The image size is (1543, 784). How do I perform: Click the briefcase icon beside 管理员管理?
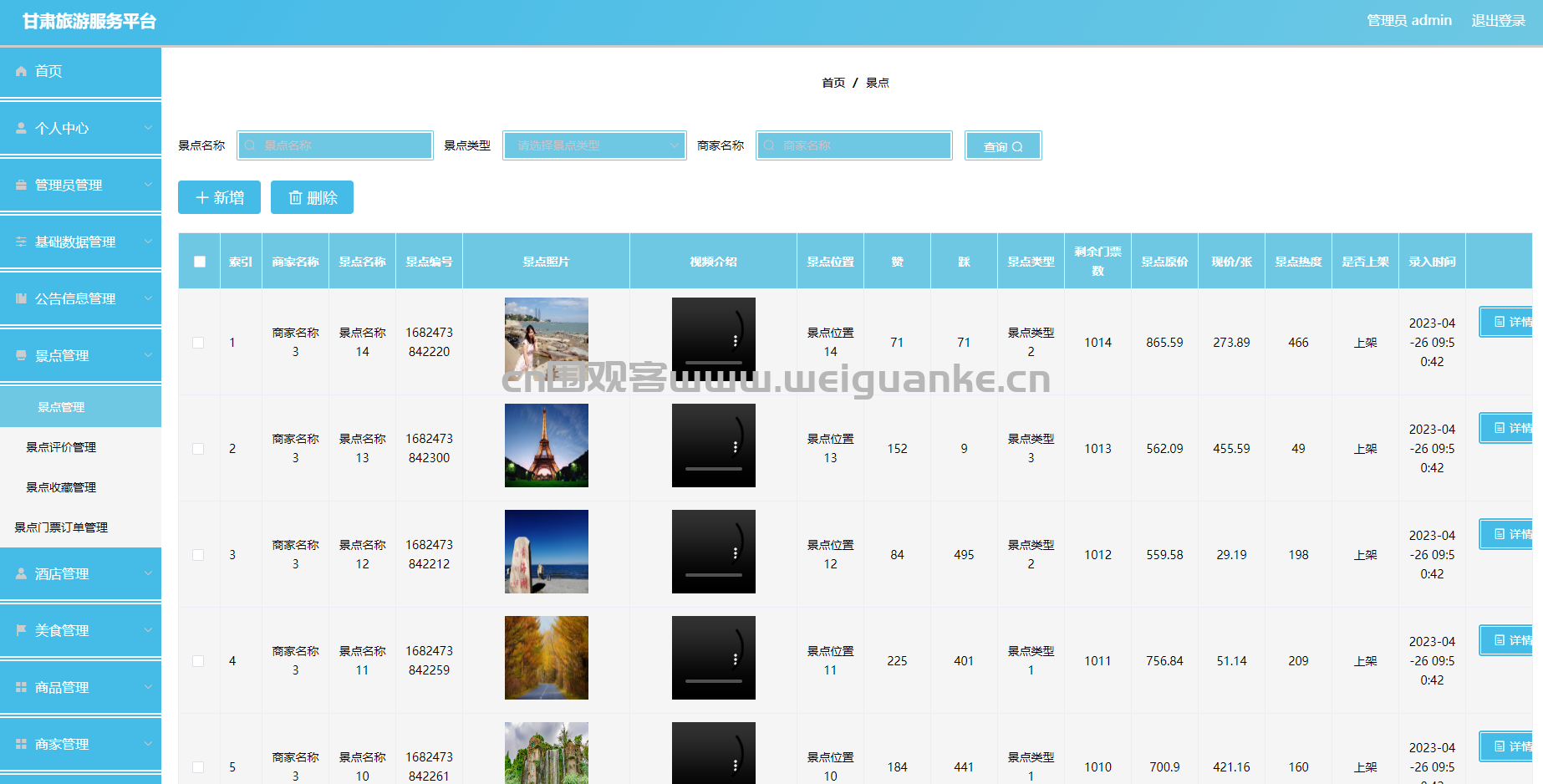tap(21, 186)
